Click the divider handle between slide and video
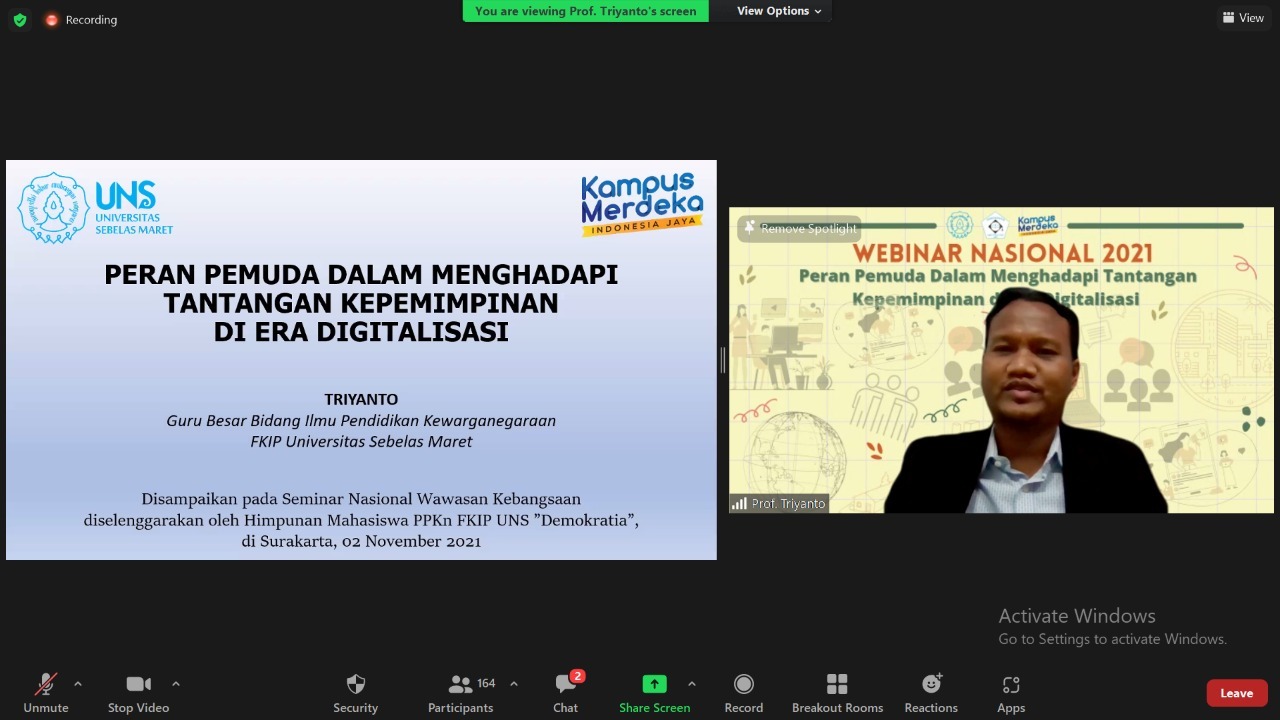 722,360
